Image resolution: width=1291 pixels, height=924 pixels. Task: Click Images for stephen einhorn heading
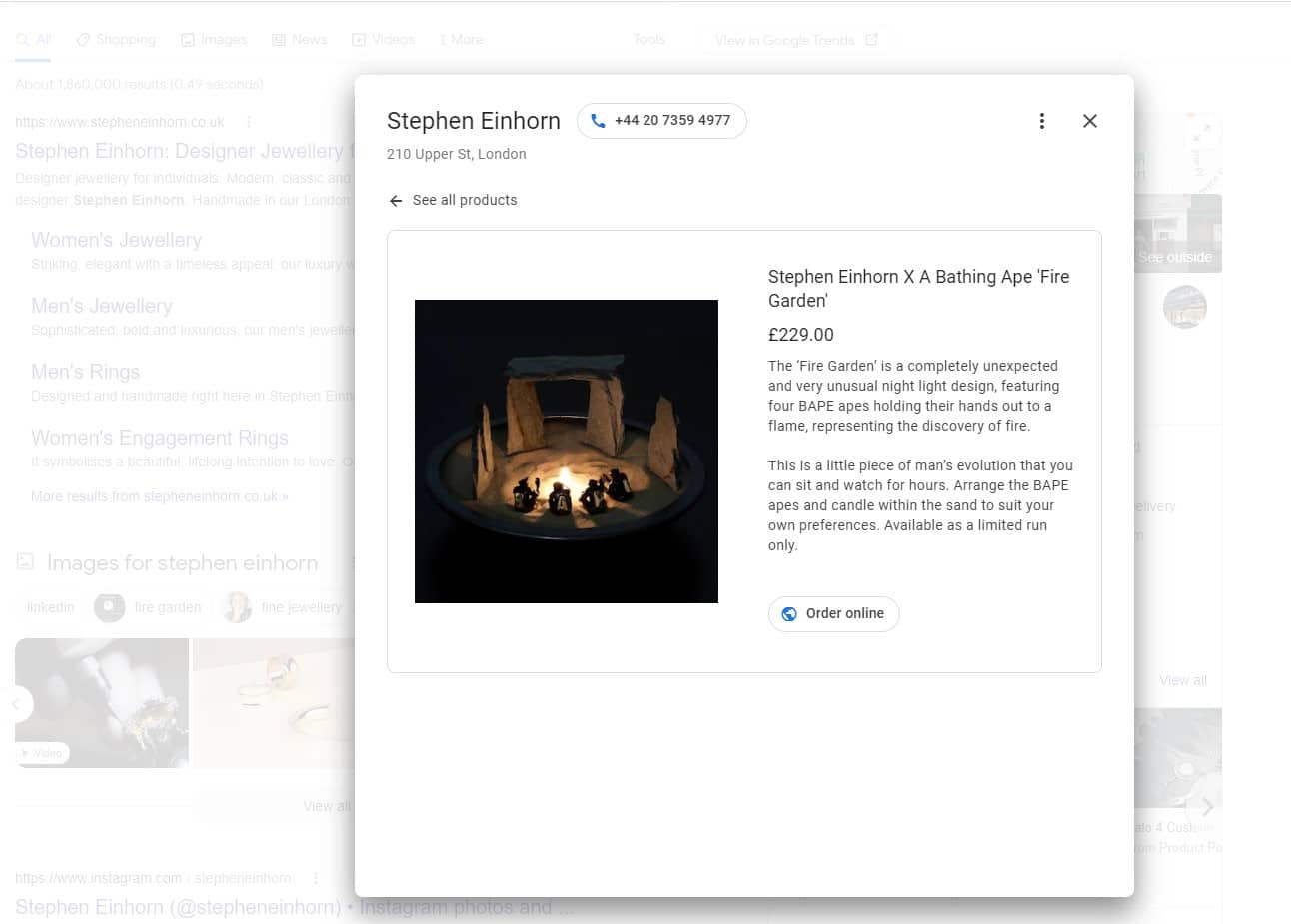pyautogui.click(x=182, y=563)
